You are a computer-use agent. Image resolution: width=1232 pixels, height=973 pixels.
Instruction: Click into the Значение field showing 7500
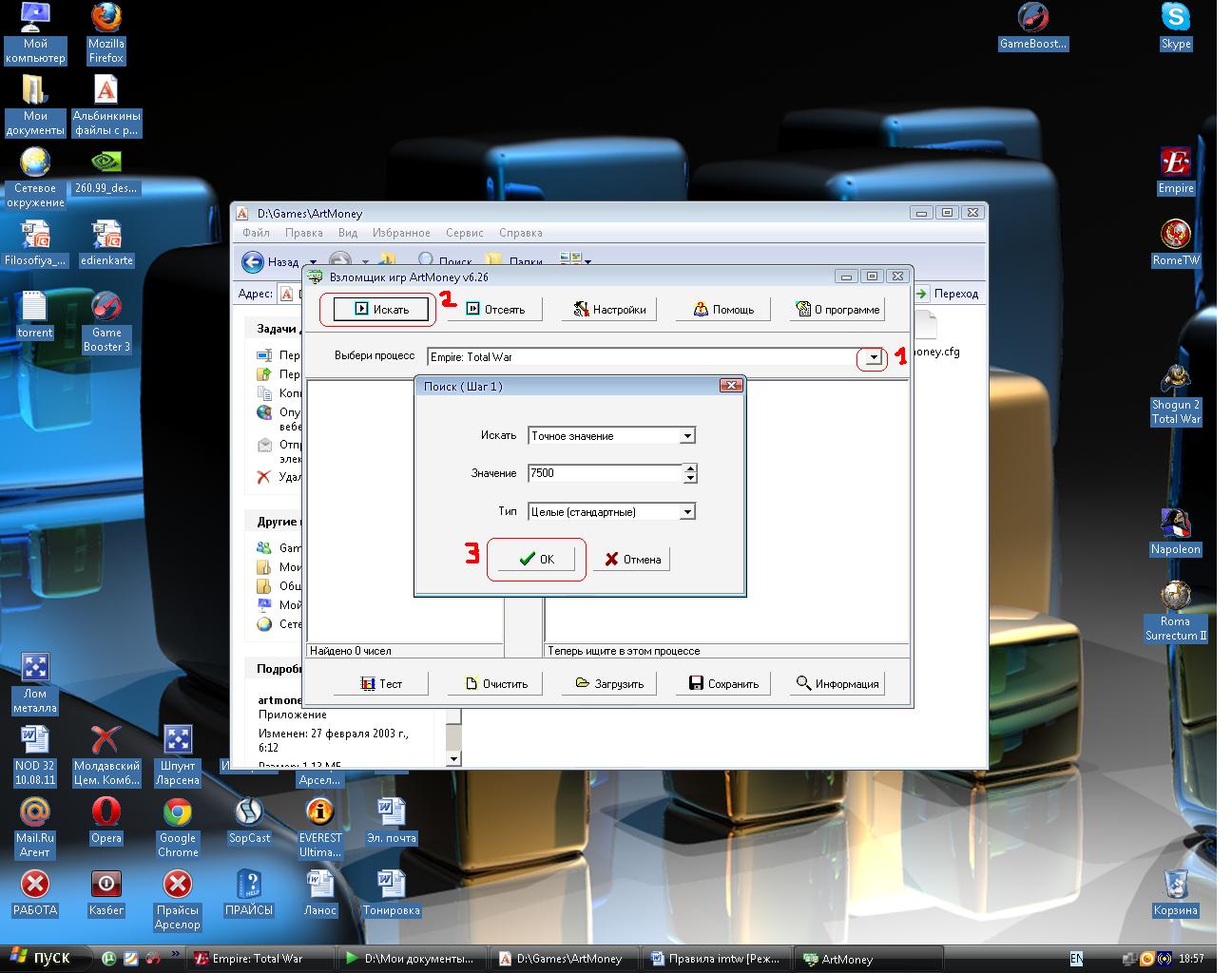pos(605,473)
